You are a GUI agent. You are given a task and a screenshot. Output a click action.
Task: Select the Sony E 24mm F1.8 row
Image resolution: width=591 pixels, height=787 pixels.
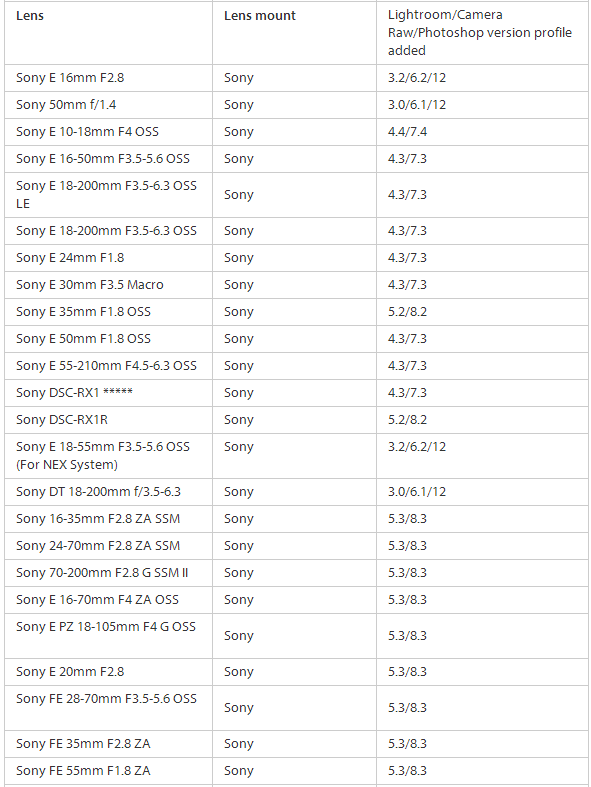click(x=296, y=258)
